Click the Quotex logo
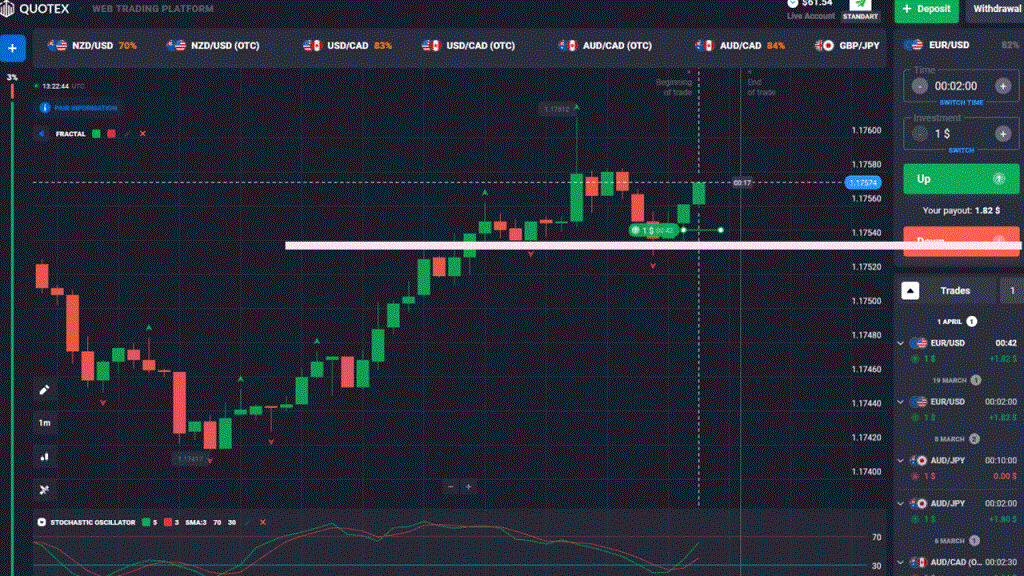This screenshot has height=576, width=1024. (x=35, y=8)
